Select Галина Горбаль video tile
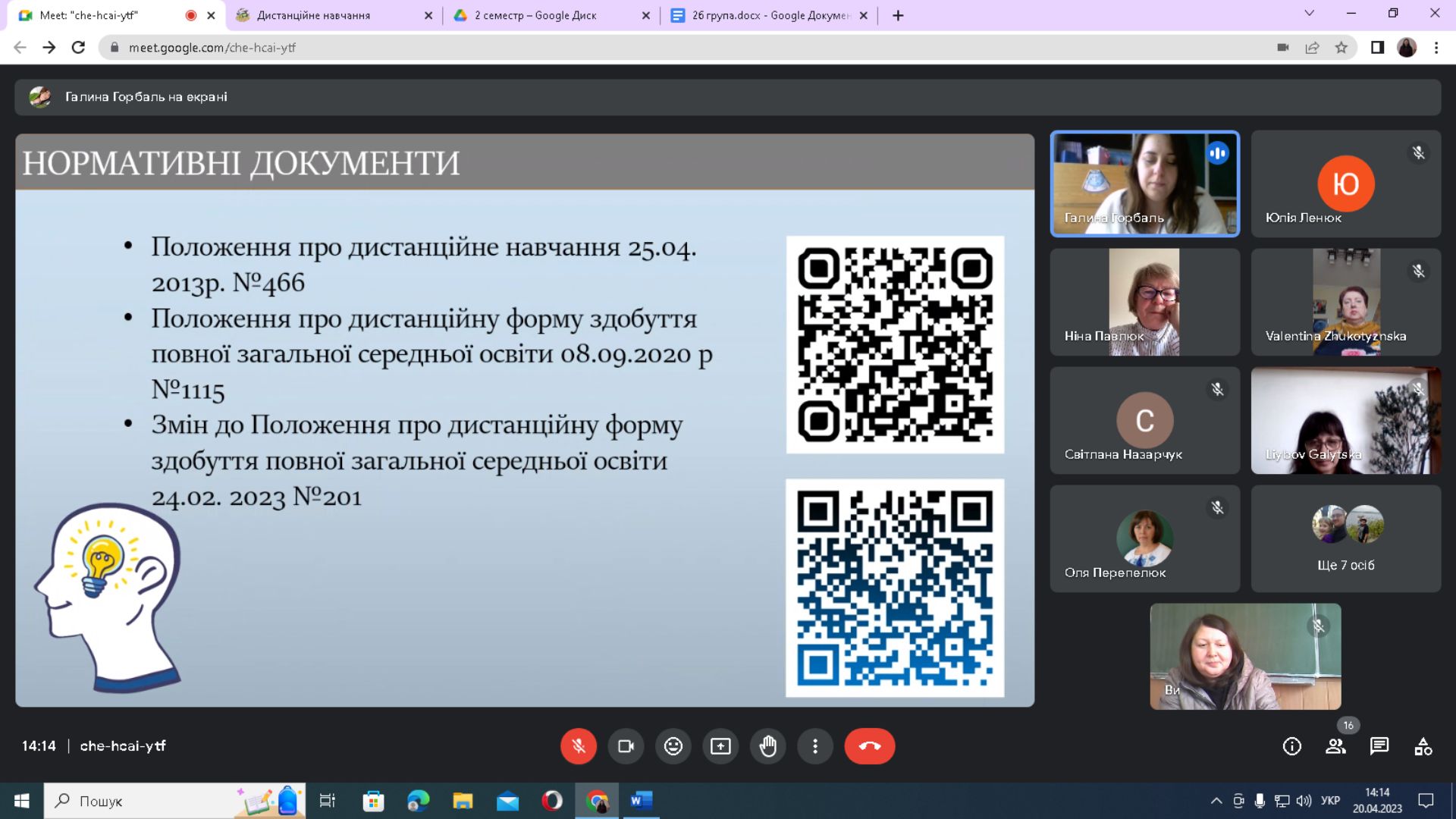The image size is (1456, 819). pyautogui.click(x=1144, y=184)
